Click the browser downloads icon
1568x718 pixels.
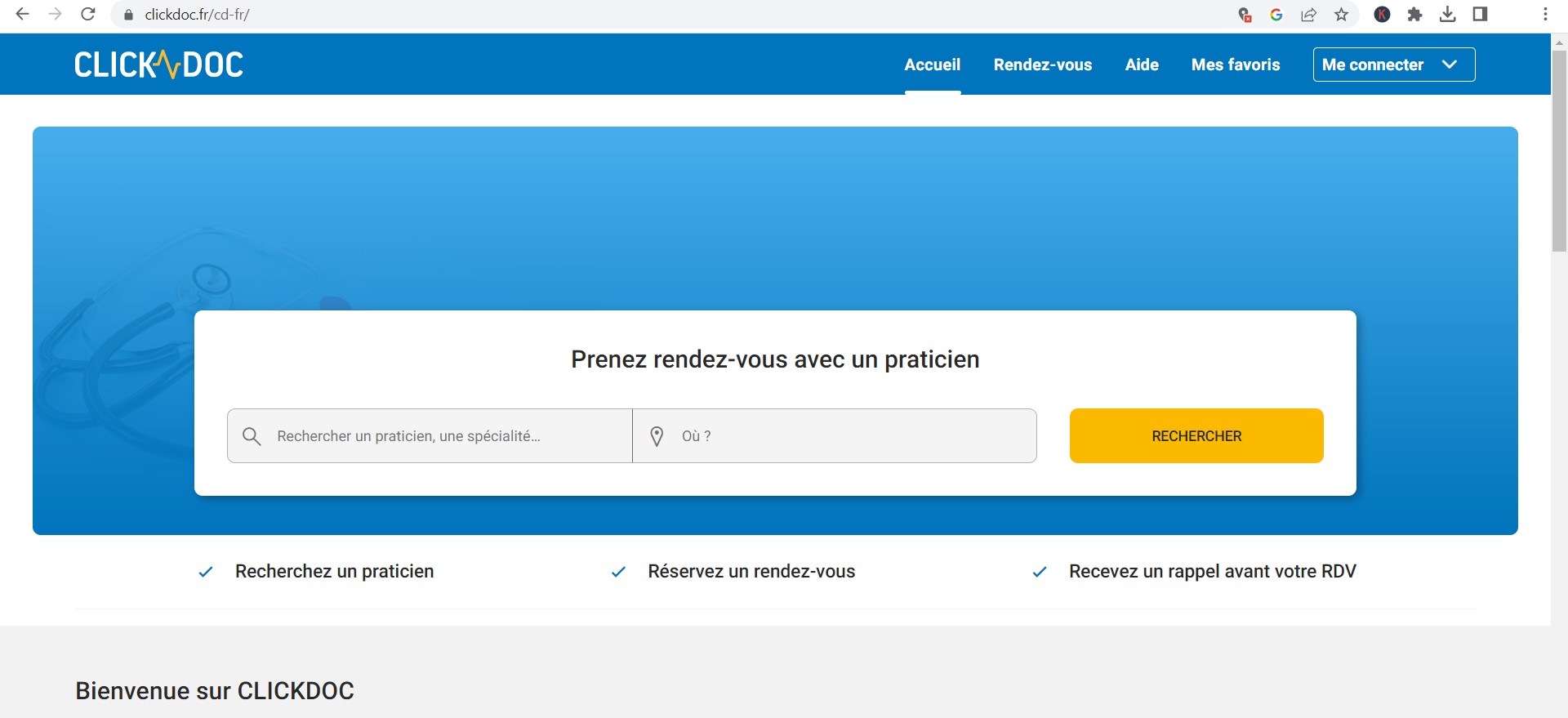point(1447,15)
